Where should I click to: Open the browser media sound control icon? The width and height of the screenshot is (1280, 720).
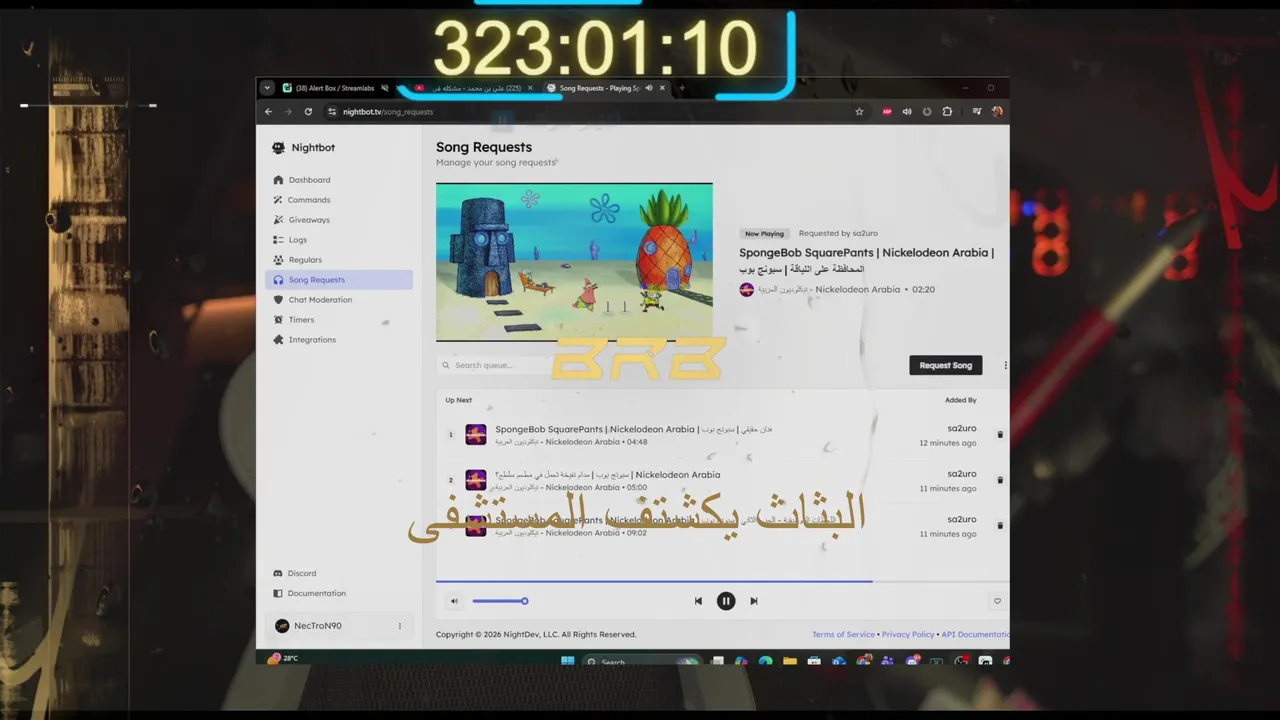click(x=907, y=112)
